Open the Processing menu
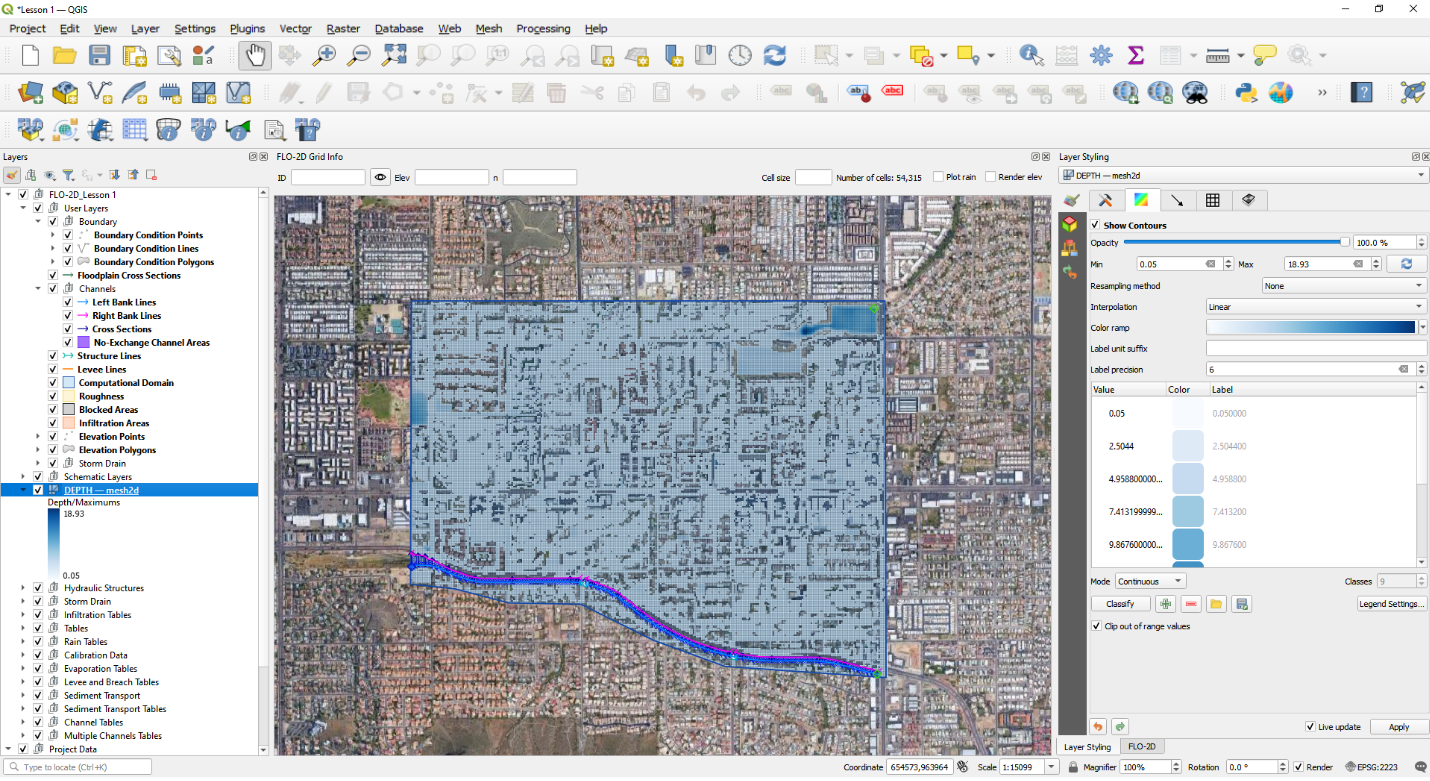This screenshot has width=1430, height=781. [543, 29]
